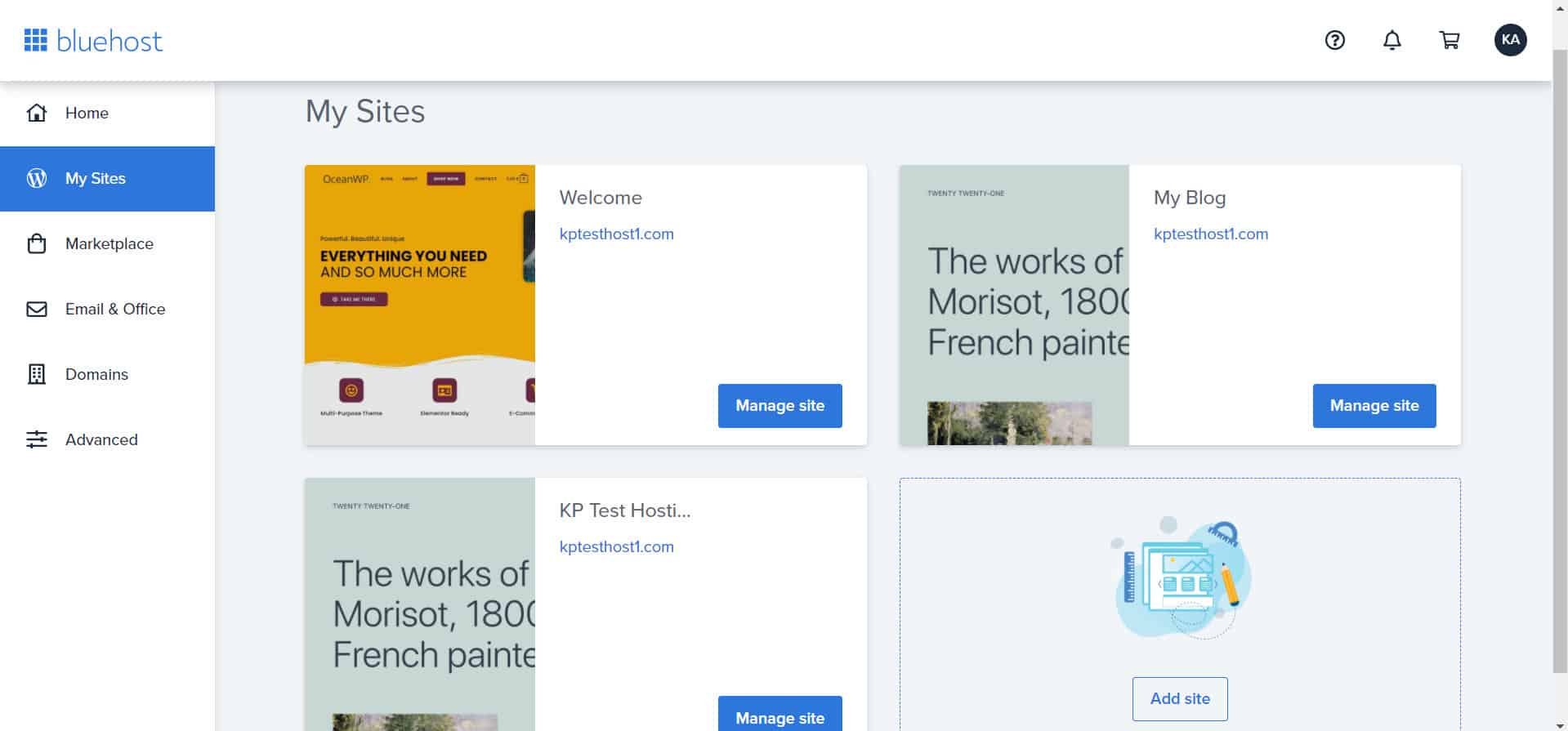Open kptesthost1.com link under KP Test Hosti...
The height and width of the screenshot is (731, 1568).
coord(616,546)
